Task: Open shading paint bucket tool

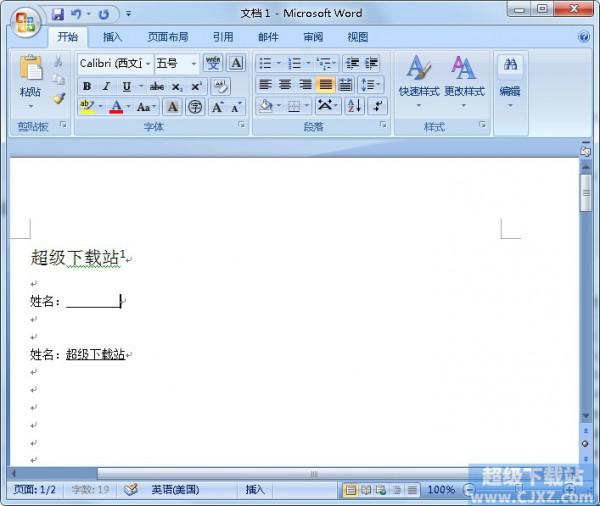Action: (x=265, y=106)
